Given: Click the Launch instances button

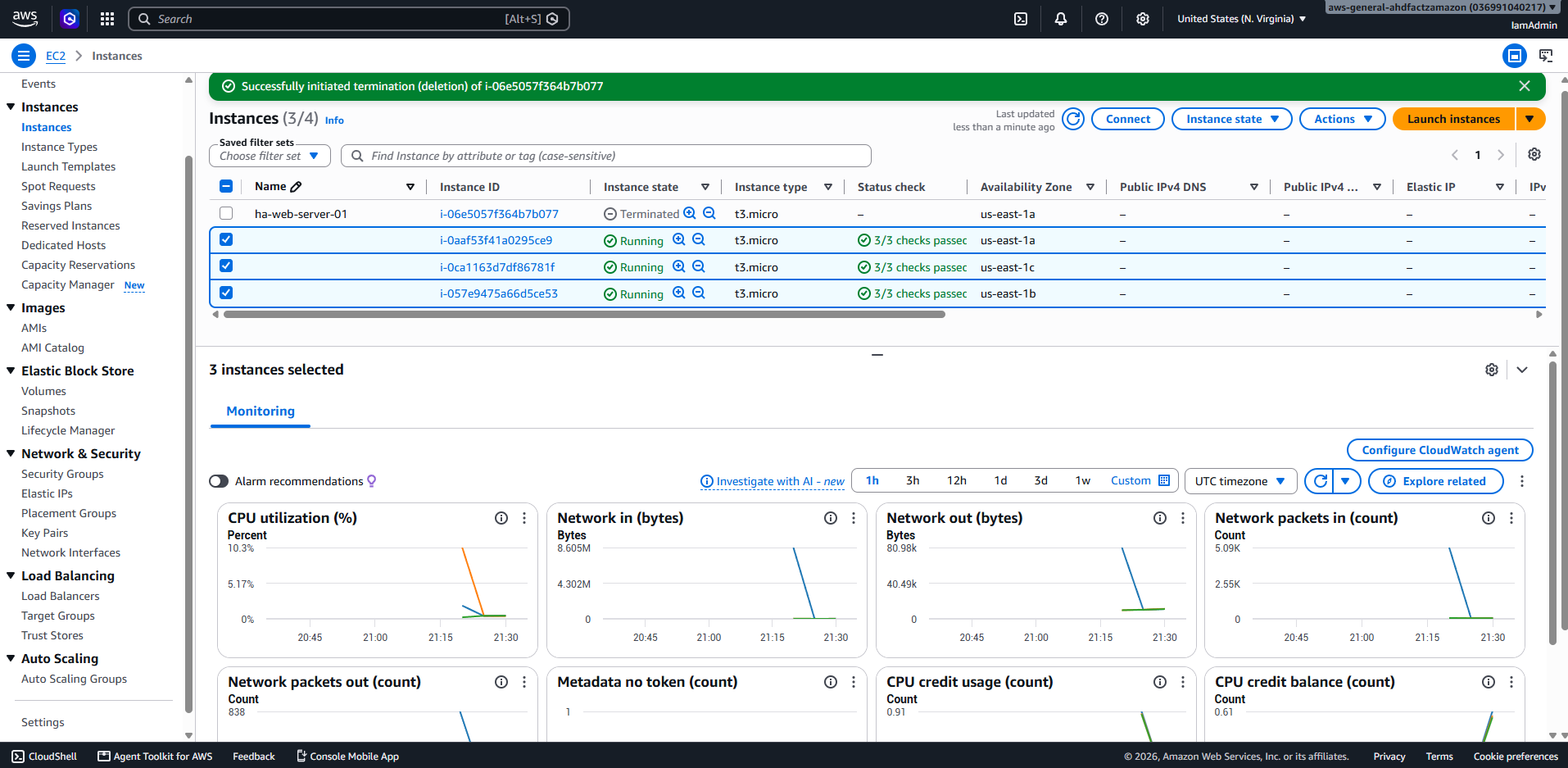Looking at the screenshot, I should 1454,119.
